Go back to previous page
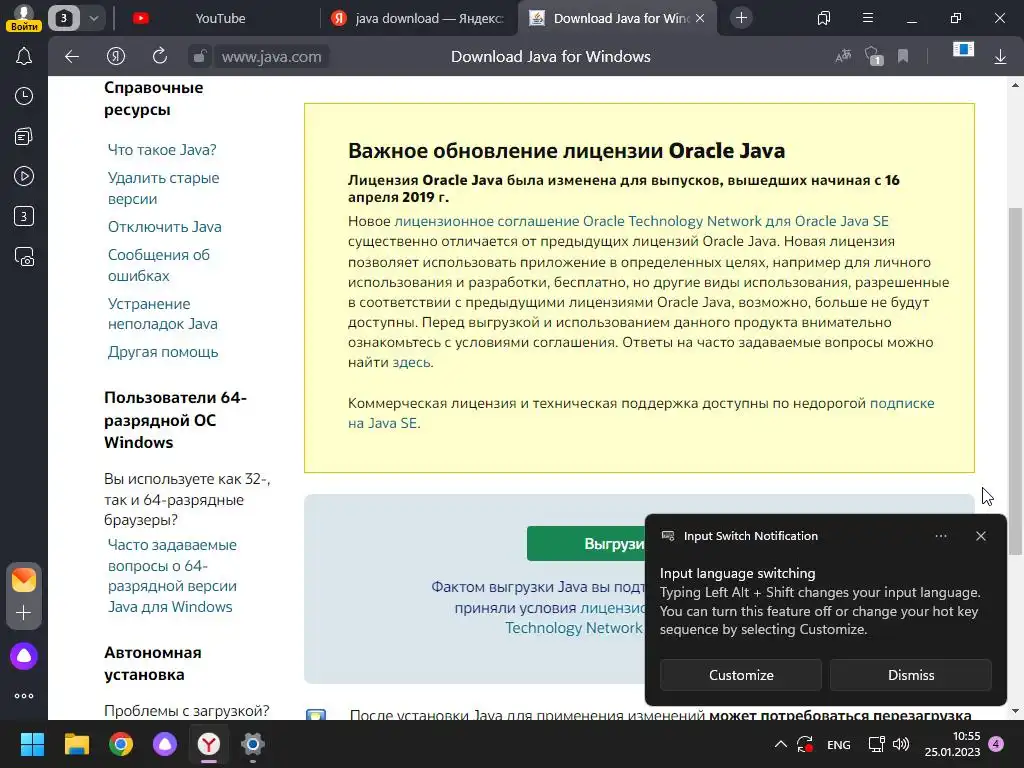The image size is (1024, 768). pyautogui.click(x=72, y=57)
